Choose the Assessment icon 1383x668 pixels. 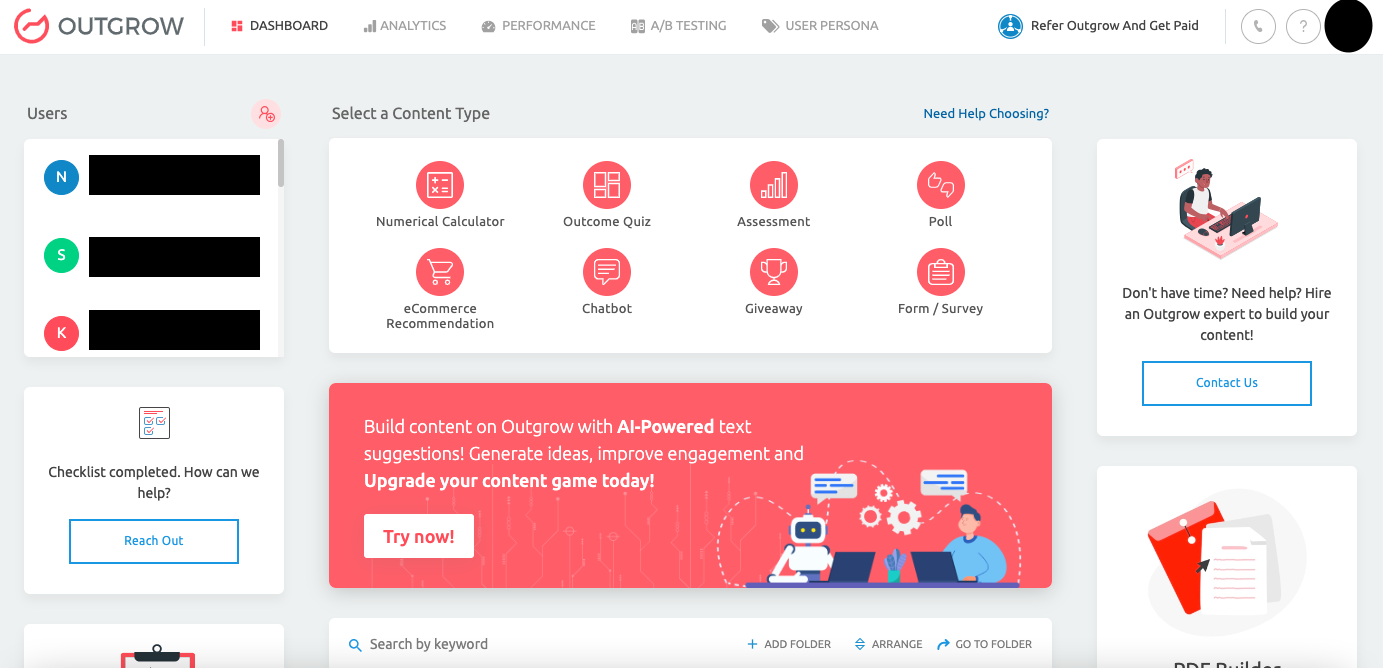774,185
